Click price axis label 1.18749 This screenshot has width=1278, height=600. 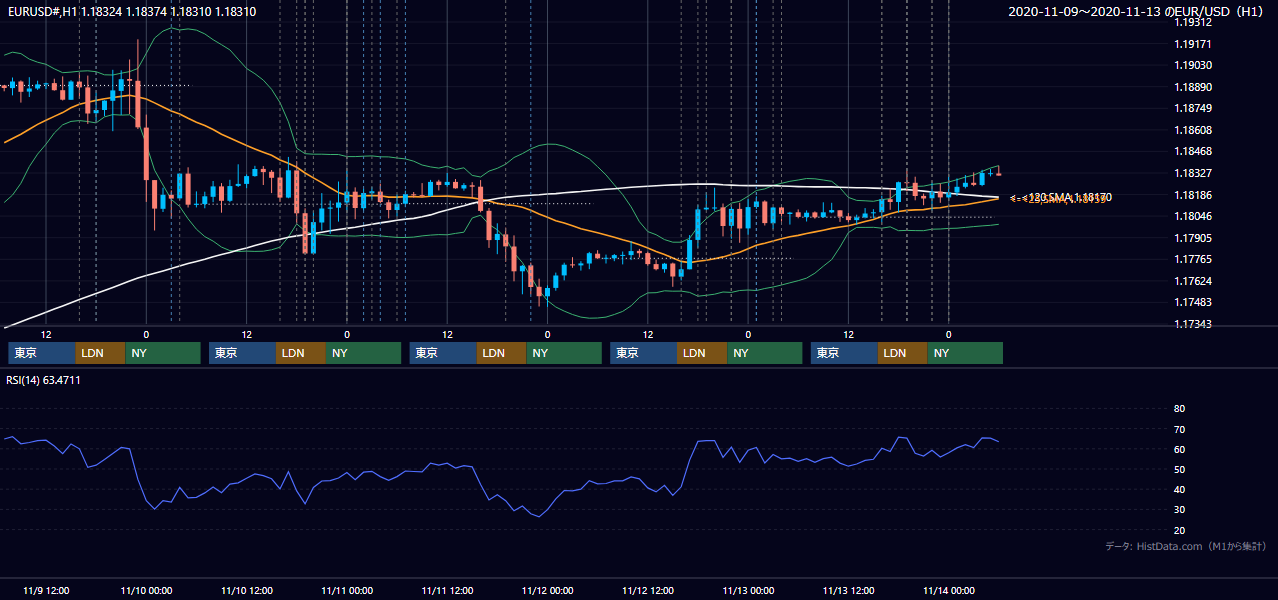tap(1193, 108)
